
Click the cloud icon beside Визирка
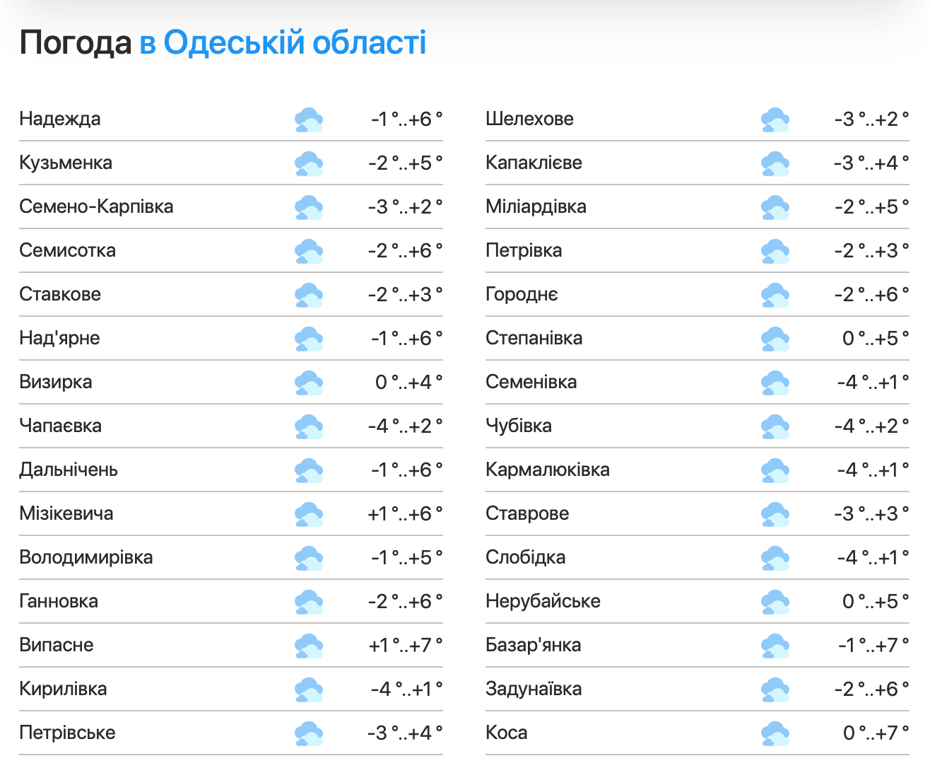309,383
